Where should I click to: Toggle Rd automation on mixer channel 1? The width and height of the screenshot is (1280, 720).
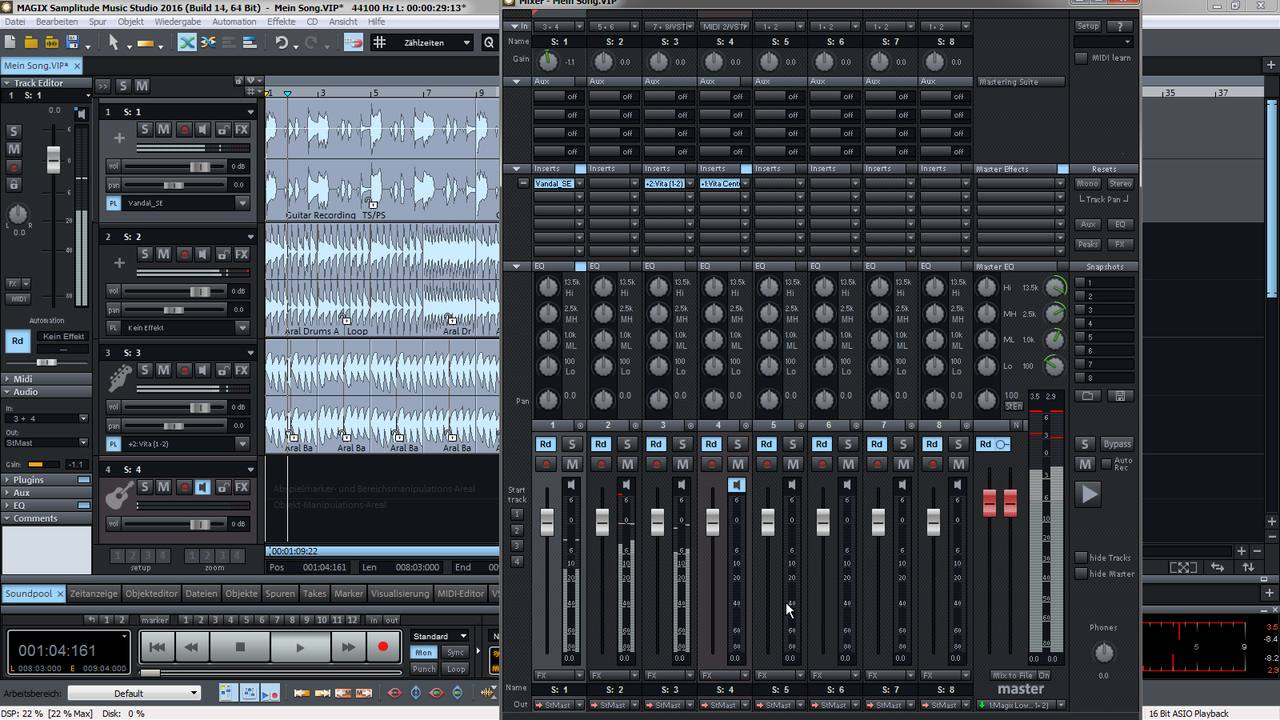(545, 444)
